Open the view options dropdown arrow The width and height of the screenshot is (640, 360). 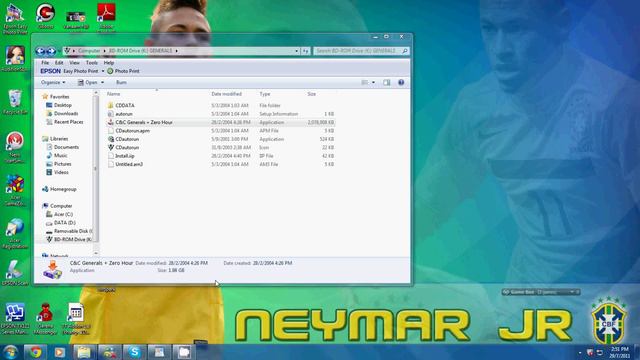(373, 82)
